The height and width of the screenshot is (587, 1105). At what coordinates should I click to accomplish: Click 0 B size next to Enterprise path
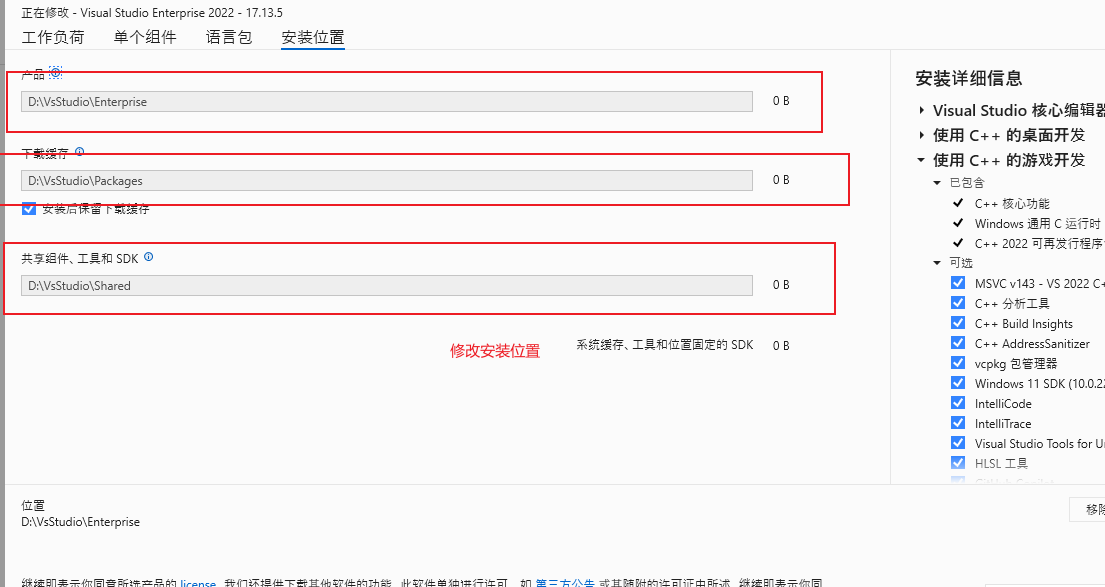(x=781, y=101)
